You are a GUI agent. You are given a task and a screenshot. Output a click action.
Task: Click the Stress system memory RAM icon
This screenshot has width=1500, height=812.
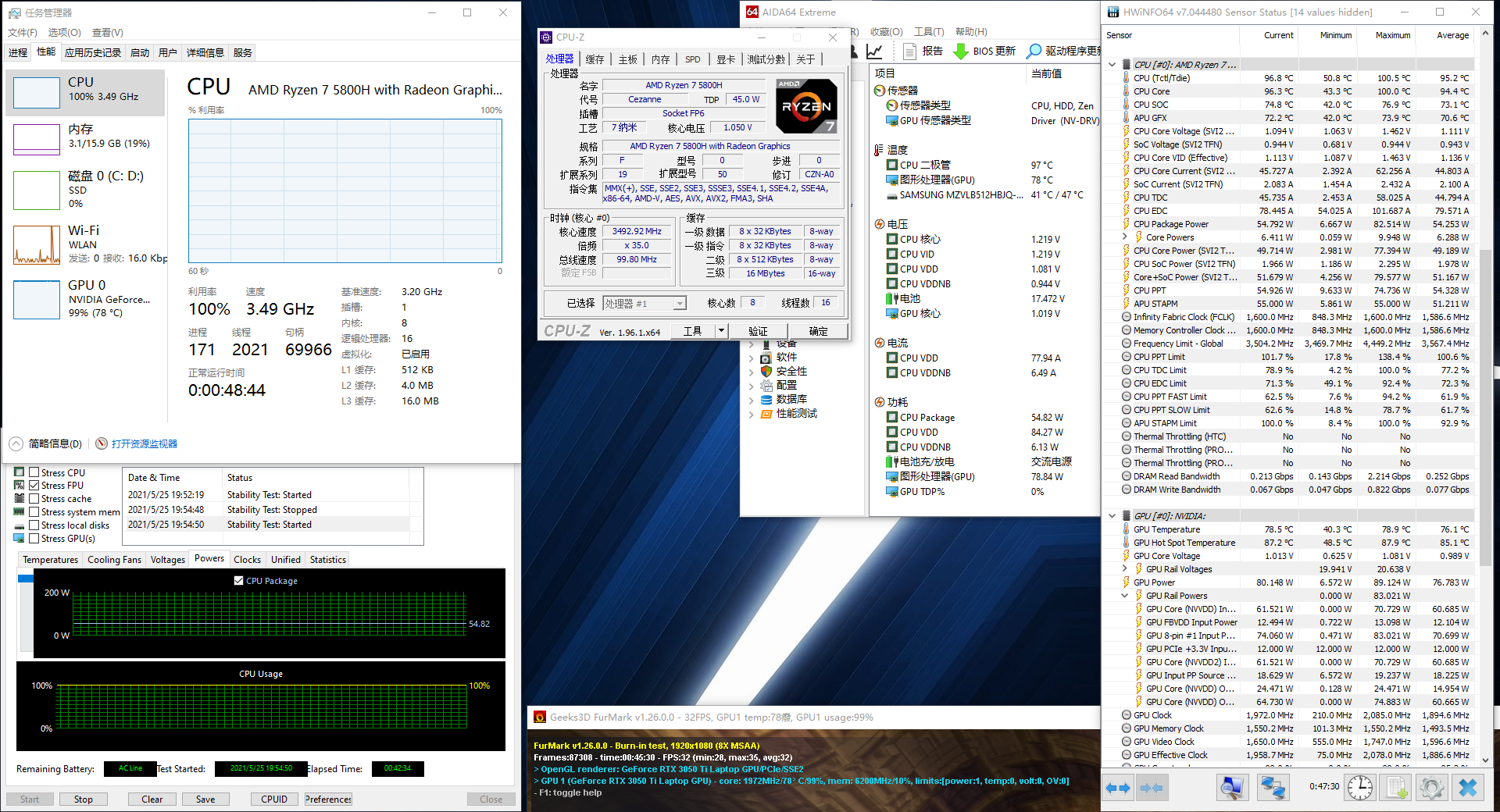[x=19, y=512]
